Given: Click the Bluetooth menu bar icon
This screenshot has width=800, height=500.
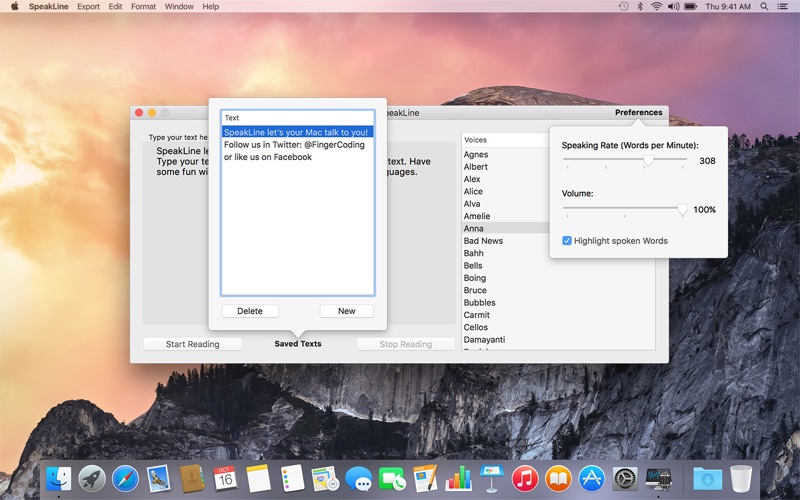Looking at the screenshot, I should point(640,6).
